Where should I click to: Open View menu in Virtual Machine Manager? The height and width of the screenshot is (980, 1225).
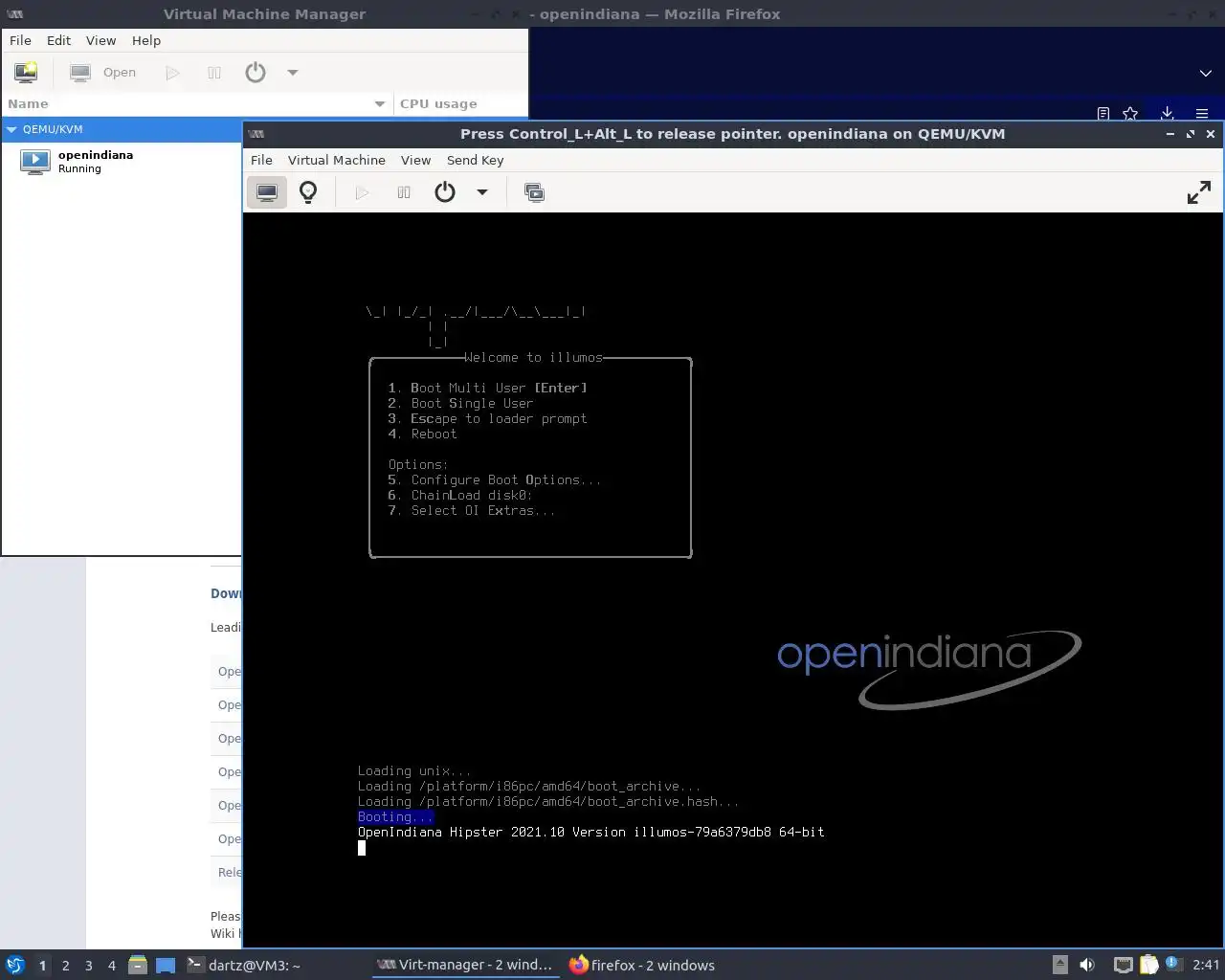(x=100, y=40)
